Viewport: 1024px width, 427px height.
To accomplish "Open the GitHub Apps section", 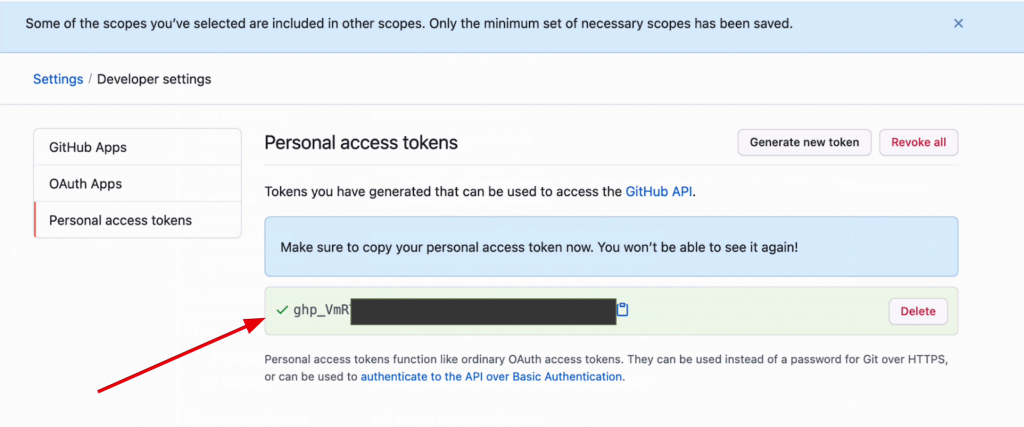I will (88, 147).
